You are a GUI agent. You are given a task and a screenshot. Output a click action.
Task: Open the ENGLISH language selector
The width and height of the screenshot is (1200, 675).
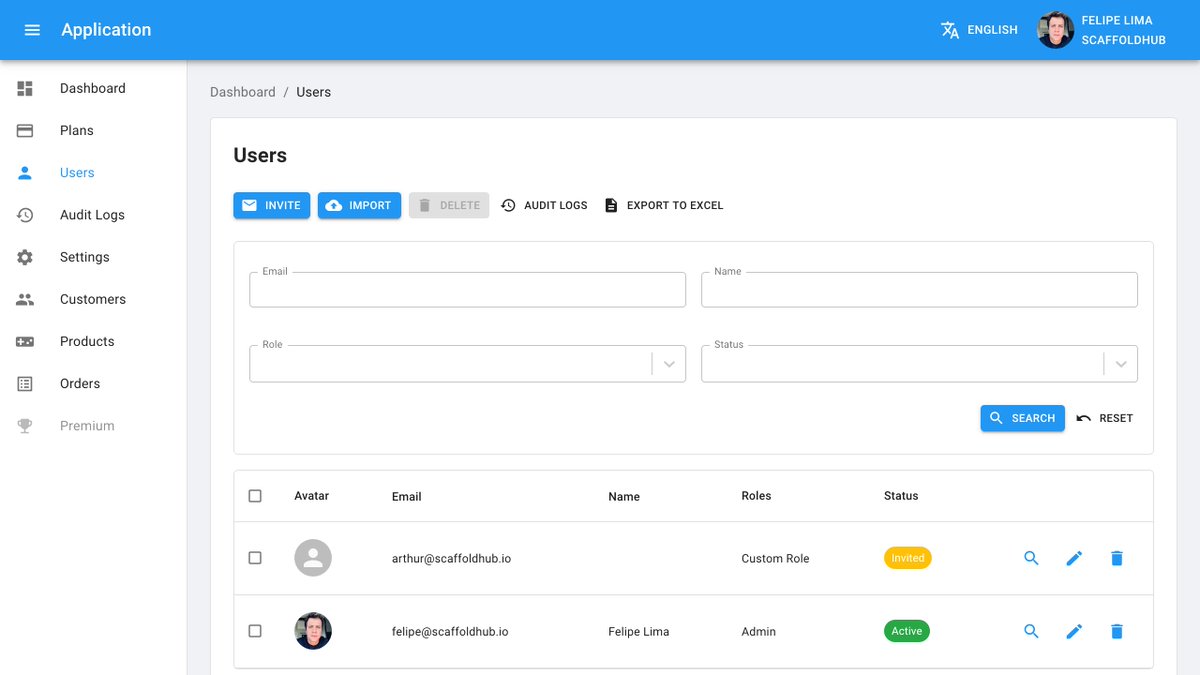point(979,30)
